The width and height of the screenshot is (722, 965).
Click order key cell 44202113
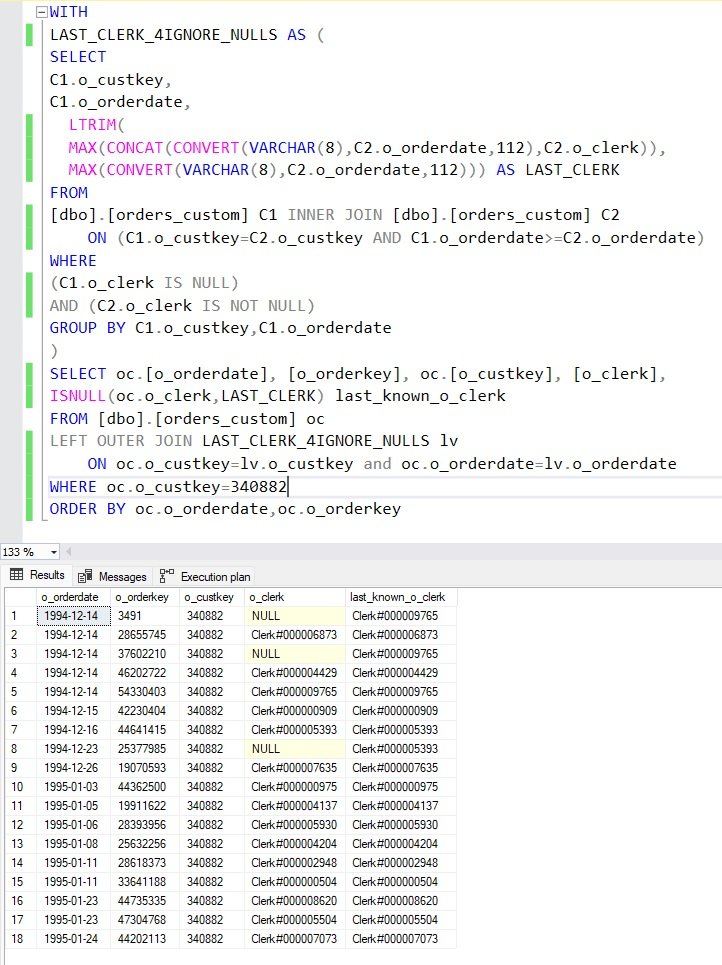tap(145, 939)
